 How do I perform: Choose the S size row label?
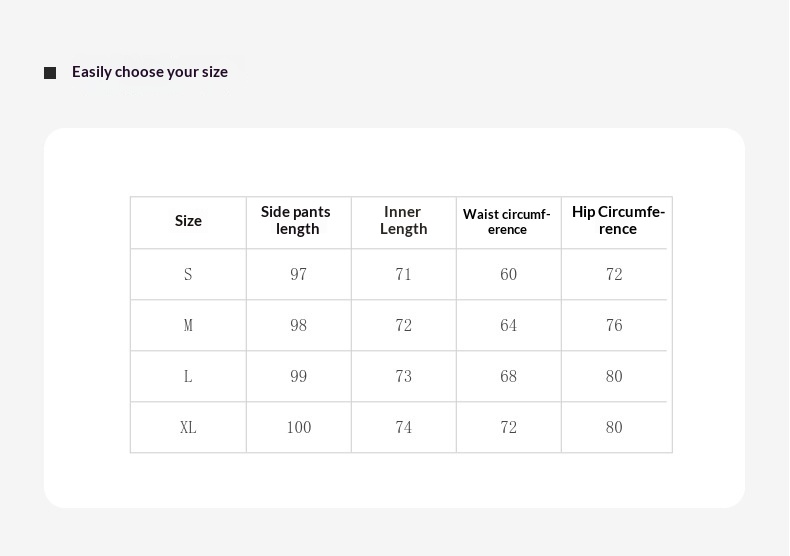[x=188, y=274]
